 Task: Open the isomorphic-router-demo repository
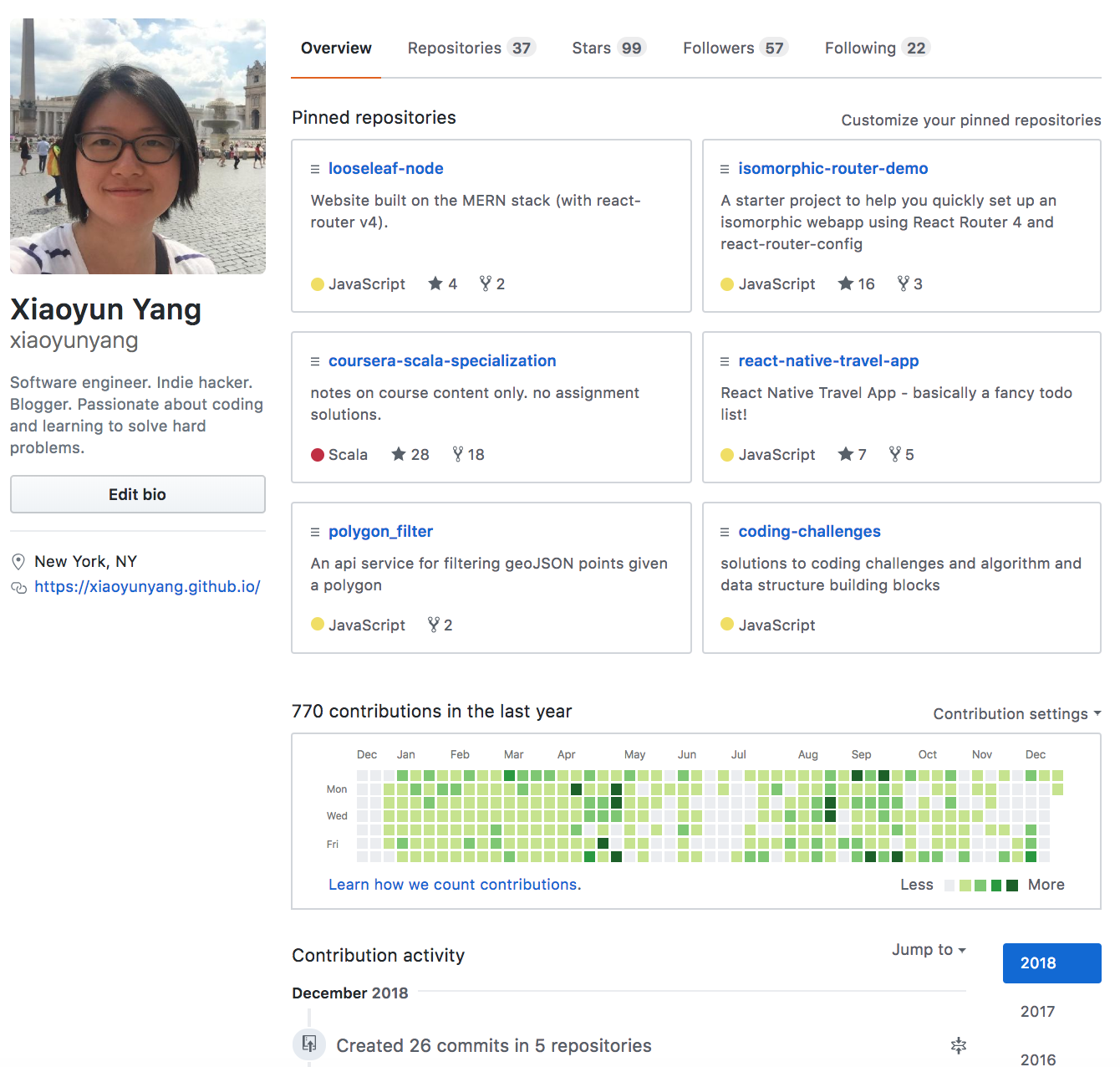click(833, 169)
